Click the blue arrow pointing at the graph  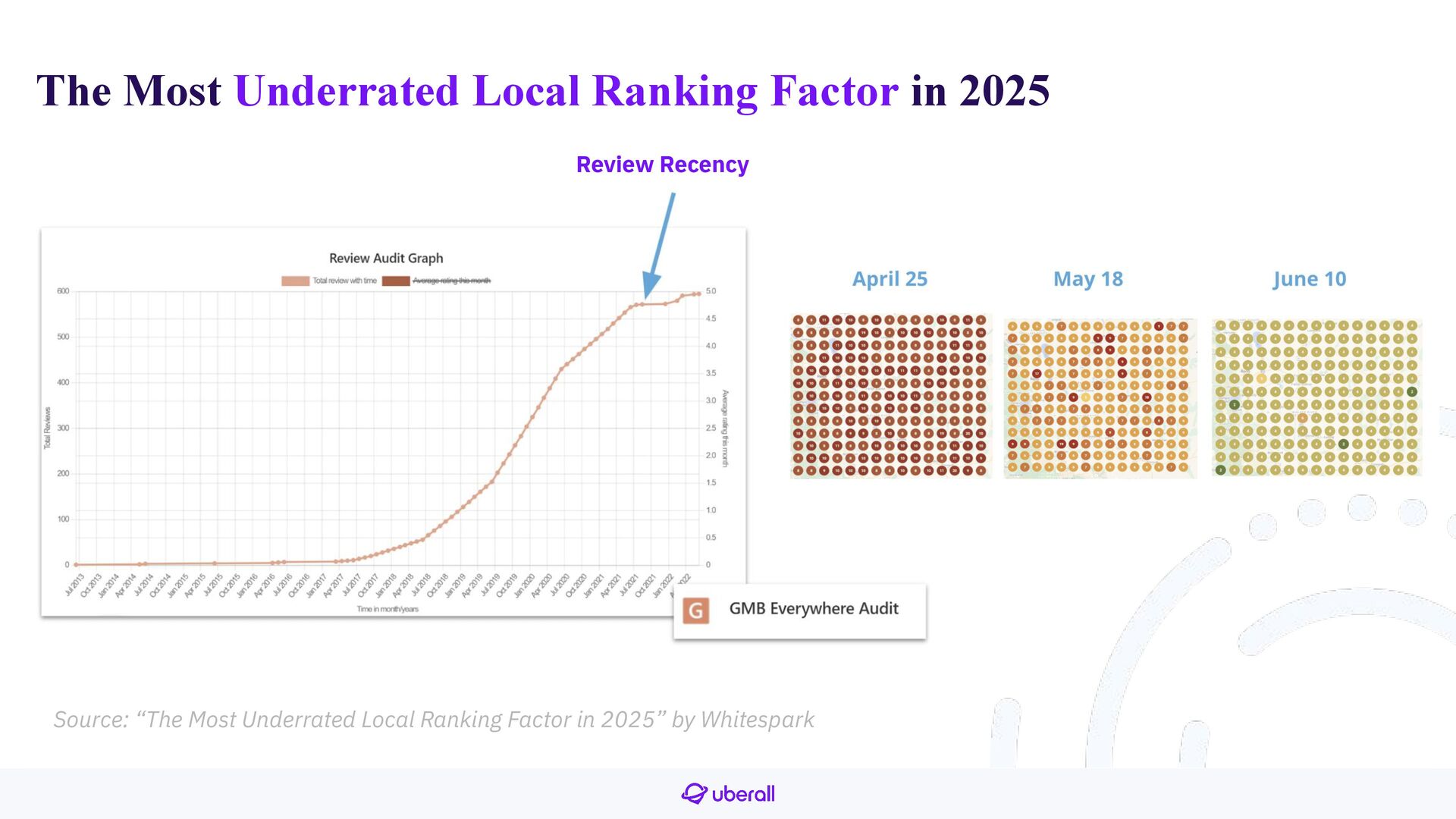pos(659,245)
